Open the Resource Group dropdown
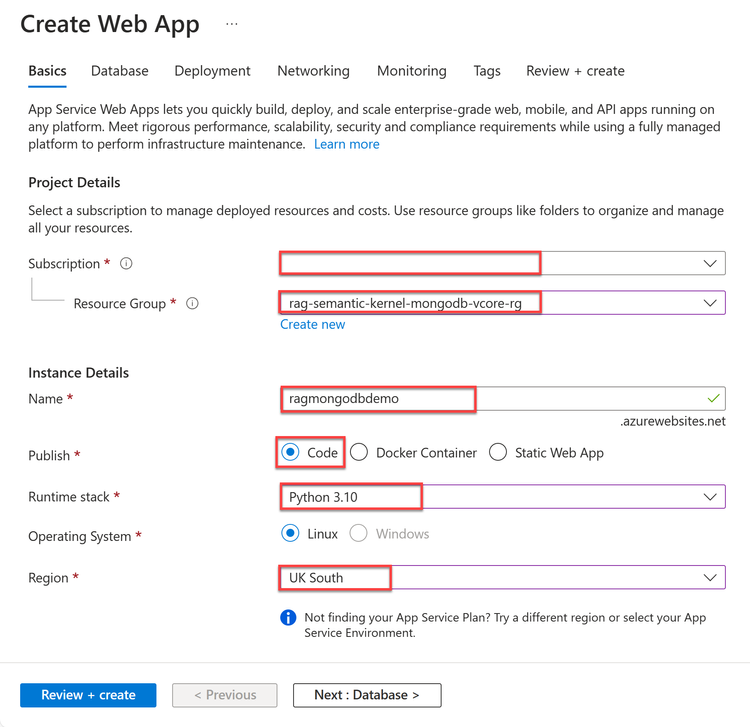 pyautogui.click(x=710, y=303)
